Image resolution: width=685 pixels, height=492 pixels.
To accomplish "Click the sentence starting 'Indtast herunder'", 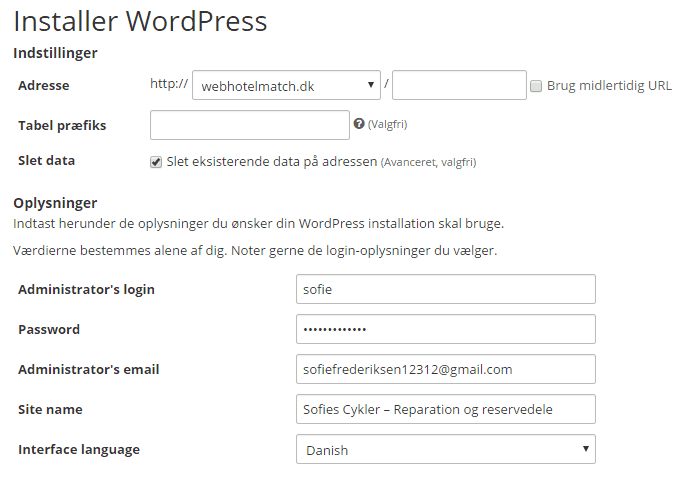I will [259, 224].
